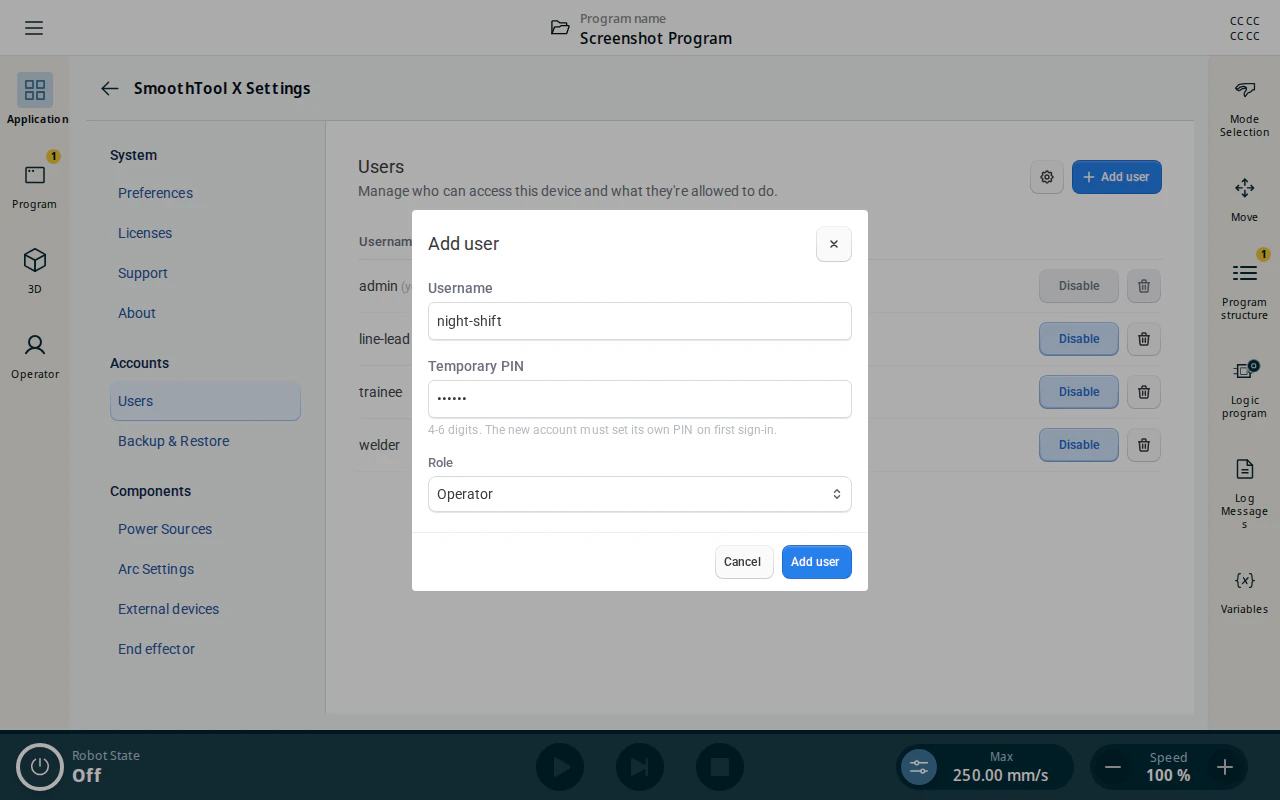The width and height of the screenshot is (1280, 800).
Task: Disable the line-lead user
Action: click(x=1079, y=339)
